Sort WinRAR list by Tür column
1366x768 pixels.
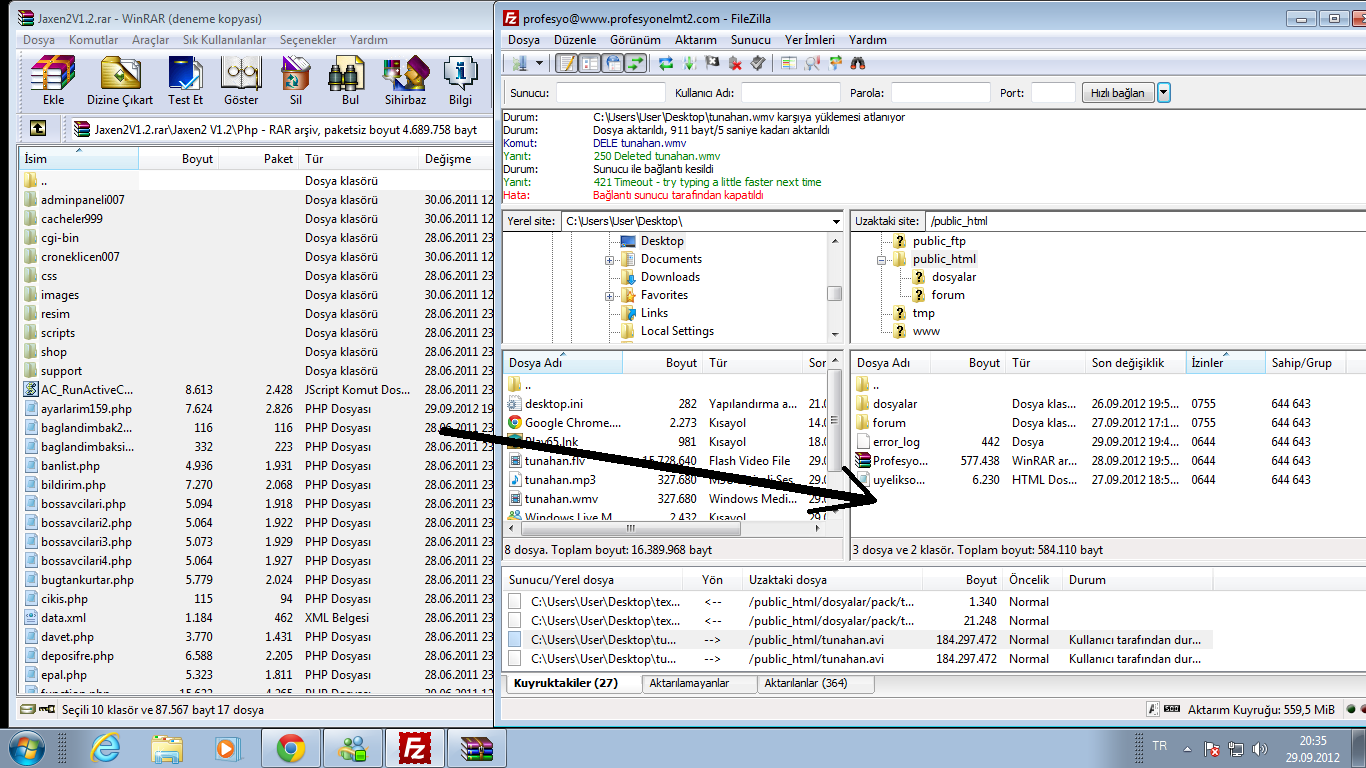pos(360,159)
